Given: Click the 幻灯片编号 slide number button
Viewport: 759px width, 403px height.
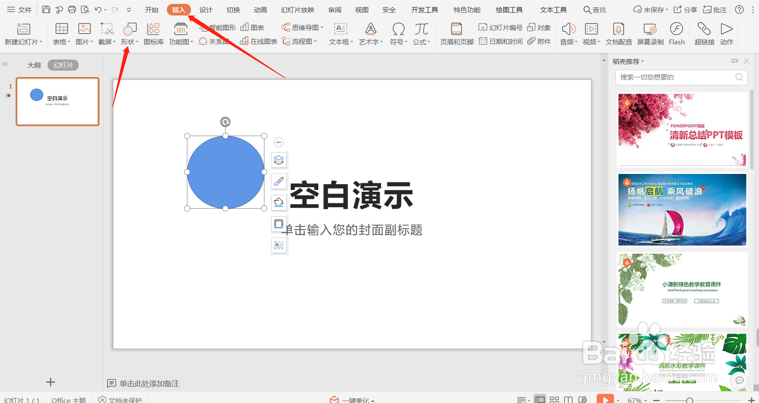Looking at the screenshot, I should click(x=500, y=28).
